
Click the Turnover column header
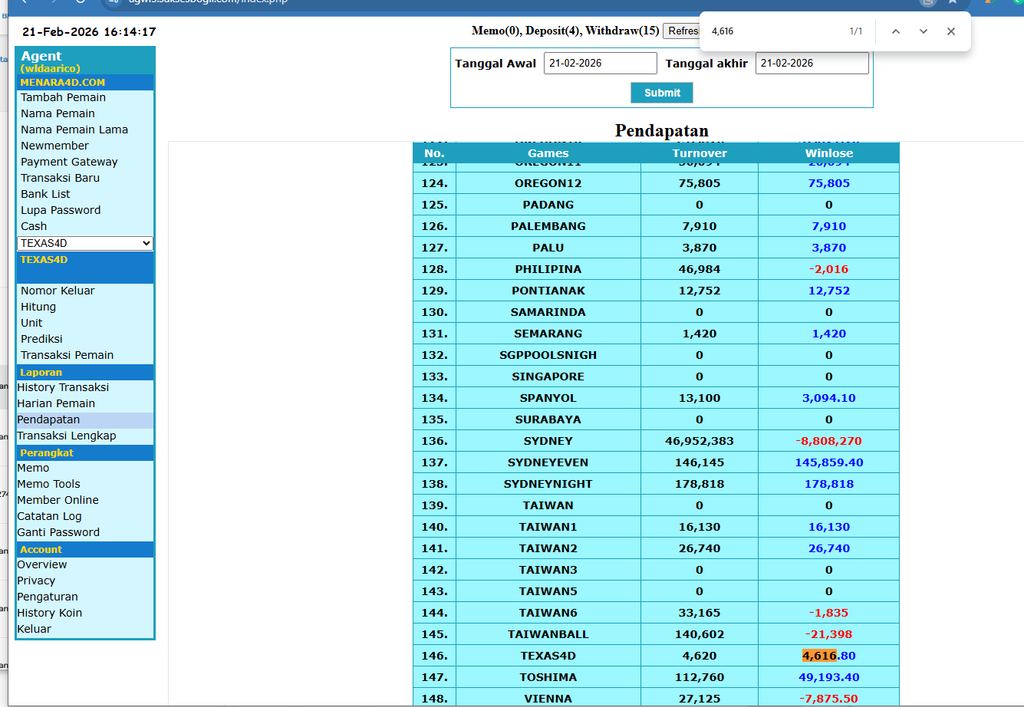pyautogui.click(x=699, y=153)
